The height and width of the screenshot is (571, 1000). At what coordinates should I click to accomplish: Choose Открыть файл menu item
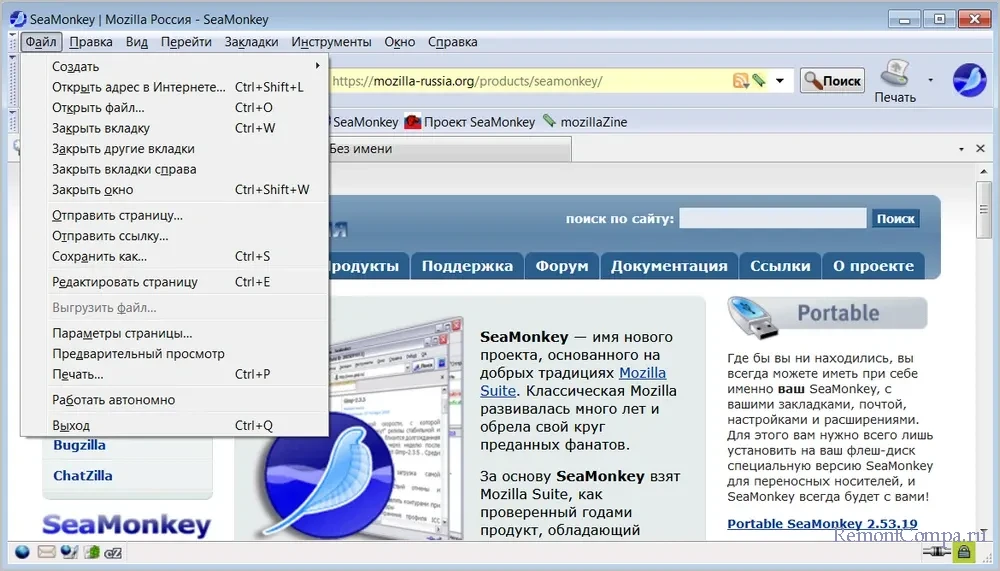pyautogui.click(x=174, y=107)
